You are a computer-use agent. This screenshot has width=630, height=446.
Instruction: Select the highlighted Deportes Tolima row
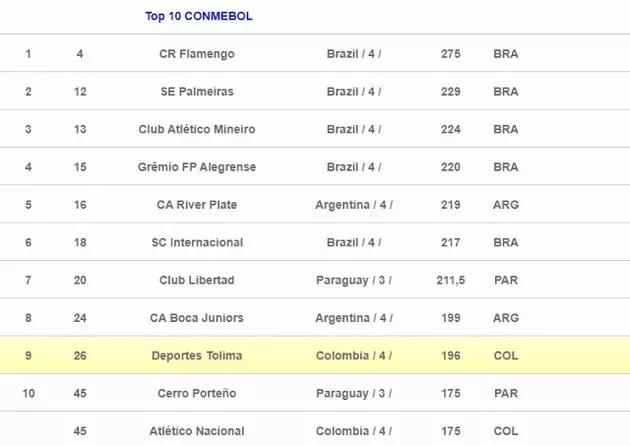coord(197,356)
